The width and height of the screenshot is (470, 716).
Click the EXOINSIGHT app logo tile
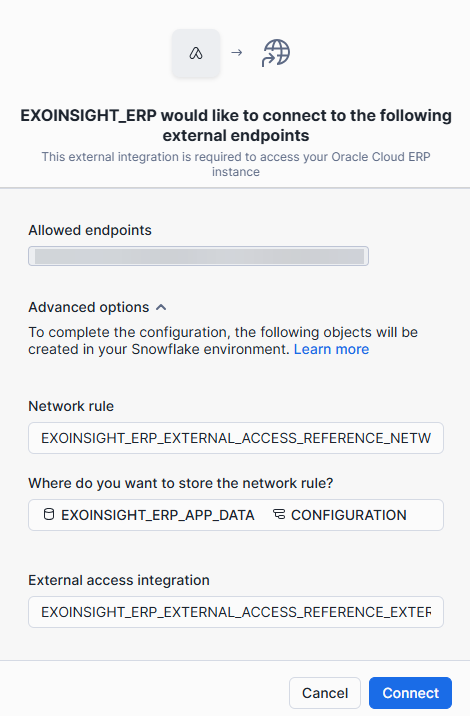pyautogui.click(x=196, y=53)
